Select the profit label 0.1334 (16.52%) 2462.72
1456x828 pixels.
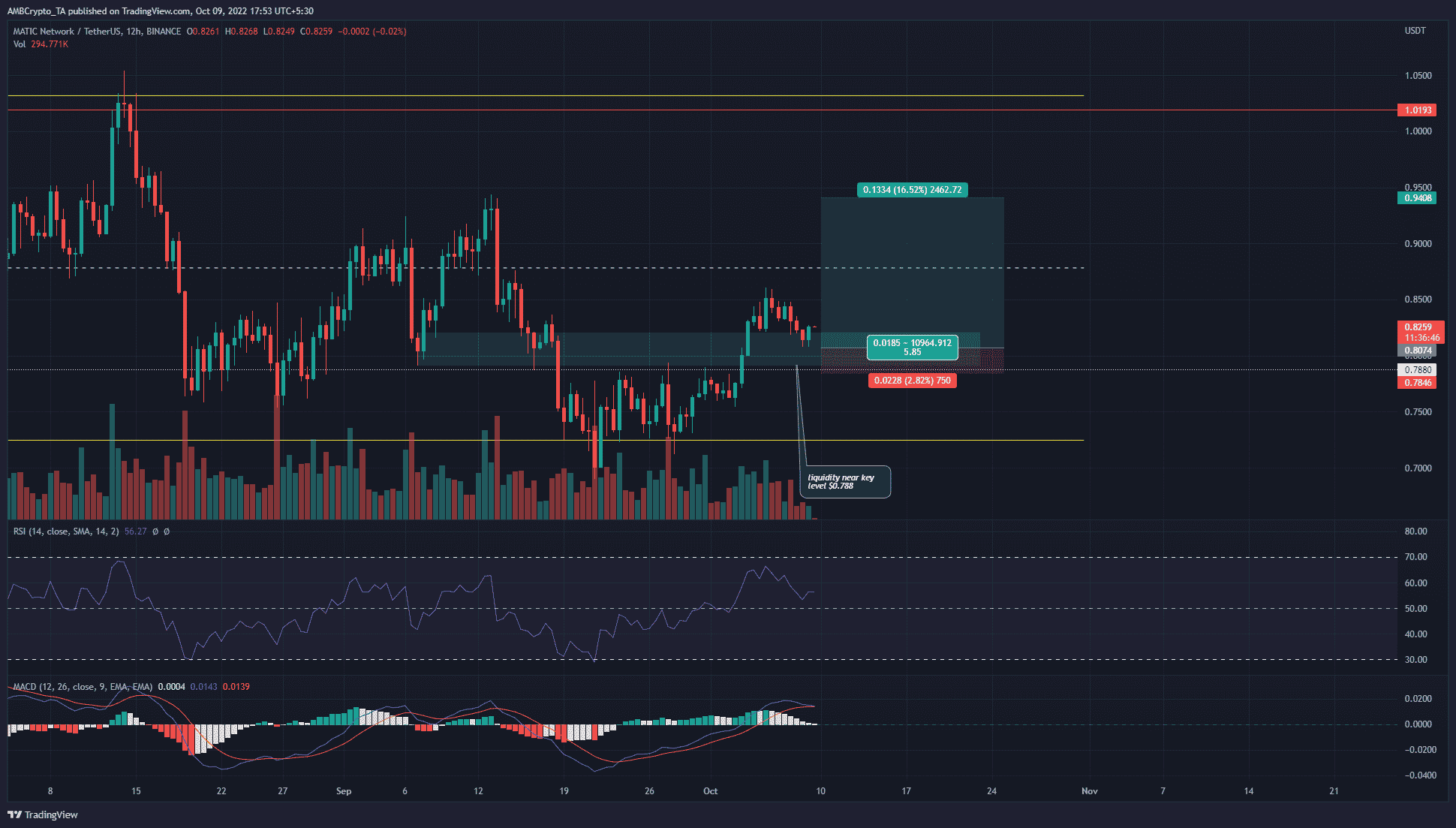[912, 190]
